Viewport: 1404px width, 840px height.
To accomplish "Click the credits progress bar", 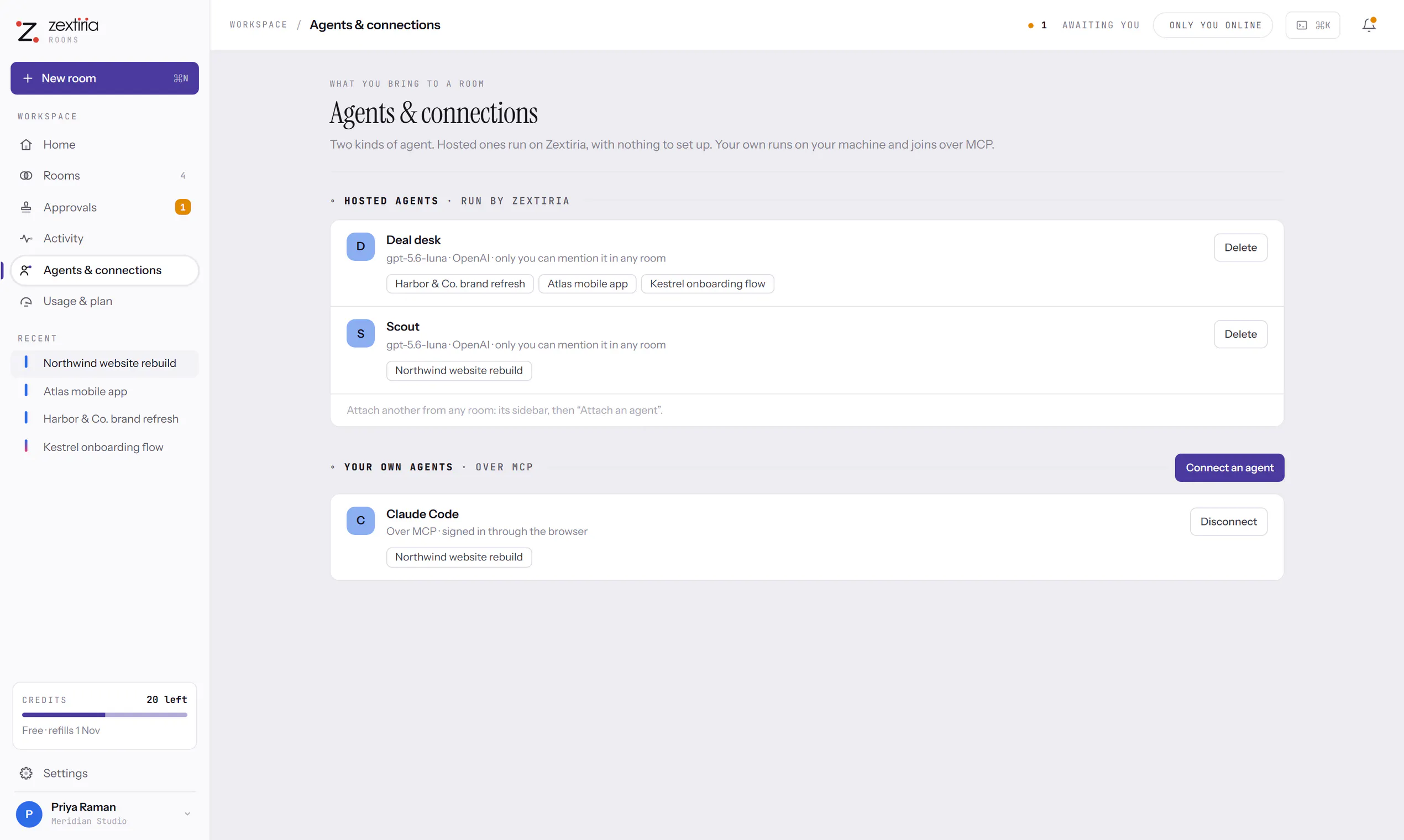I will (x=104, y=715).
